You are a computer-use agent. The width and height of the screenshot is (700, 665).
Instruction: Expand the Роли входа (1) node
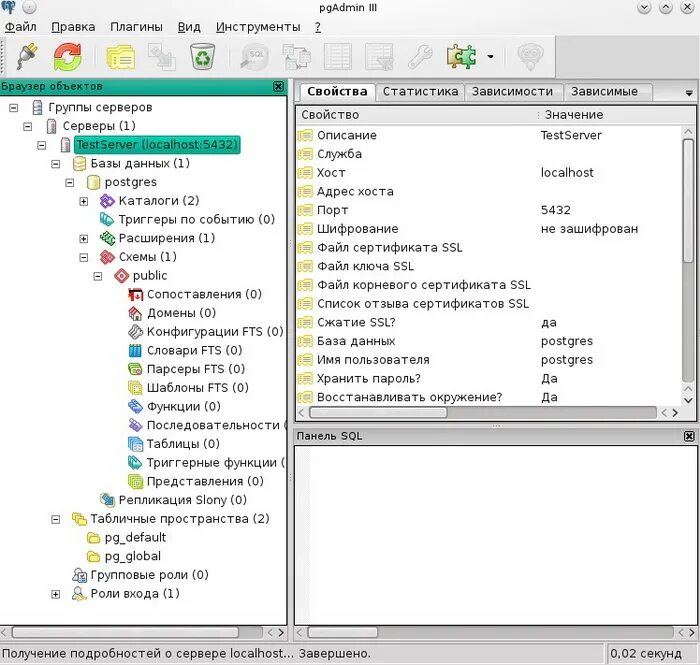click(x=55, y=594)
